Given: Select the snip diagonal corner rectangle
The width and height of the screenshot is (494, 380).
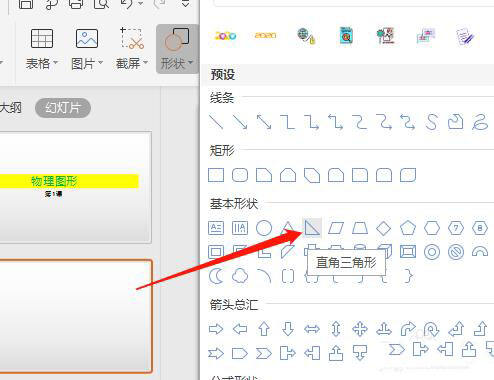Looking at the screenshot, I should coord(312,175).
